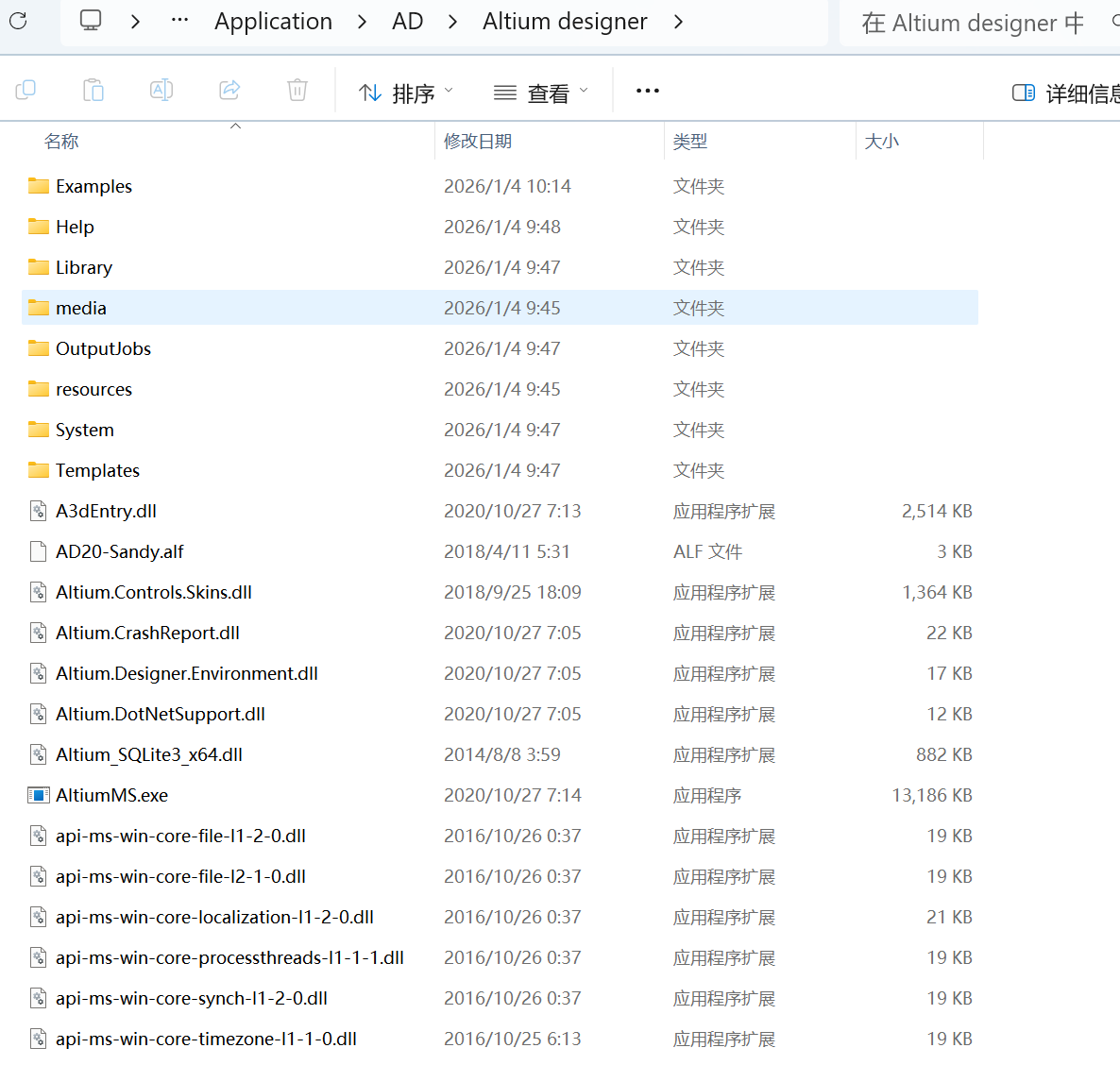Viewport: 1120px width, 1065px height.
Task: Sort by the 大小 column header
Action: pyautogui.click(x=881, y=142)
